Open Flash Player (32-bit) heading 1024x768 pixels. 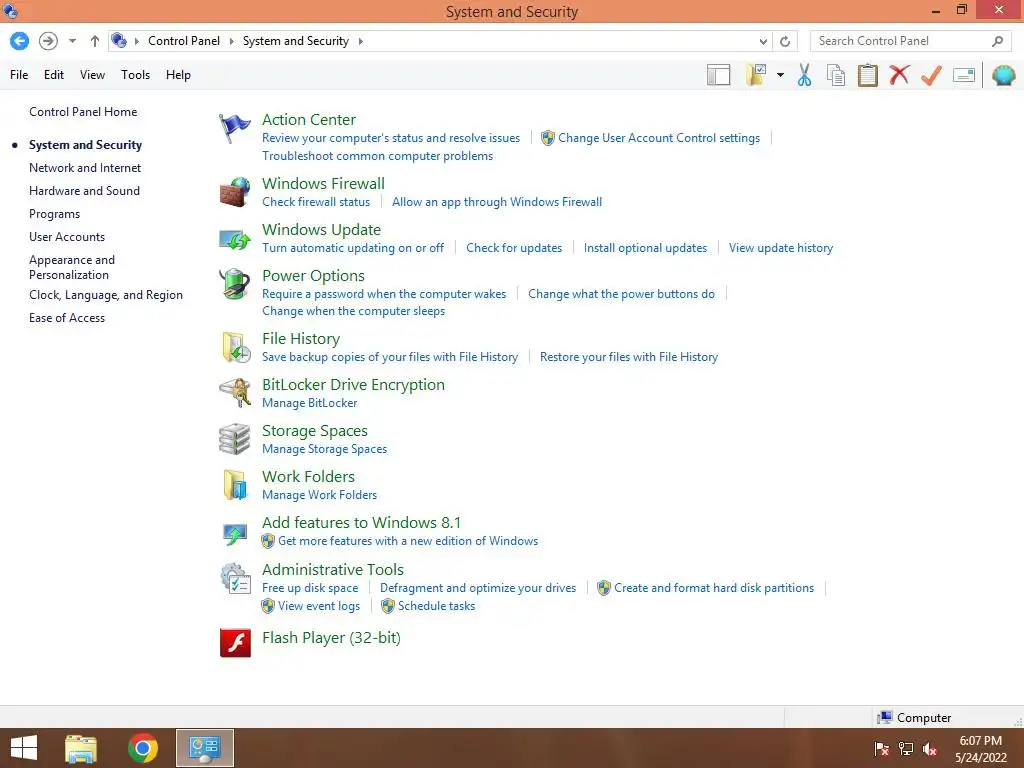pyautogui.click(x=331, y=638)
